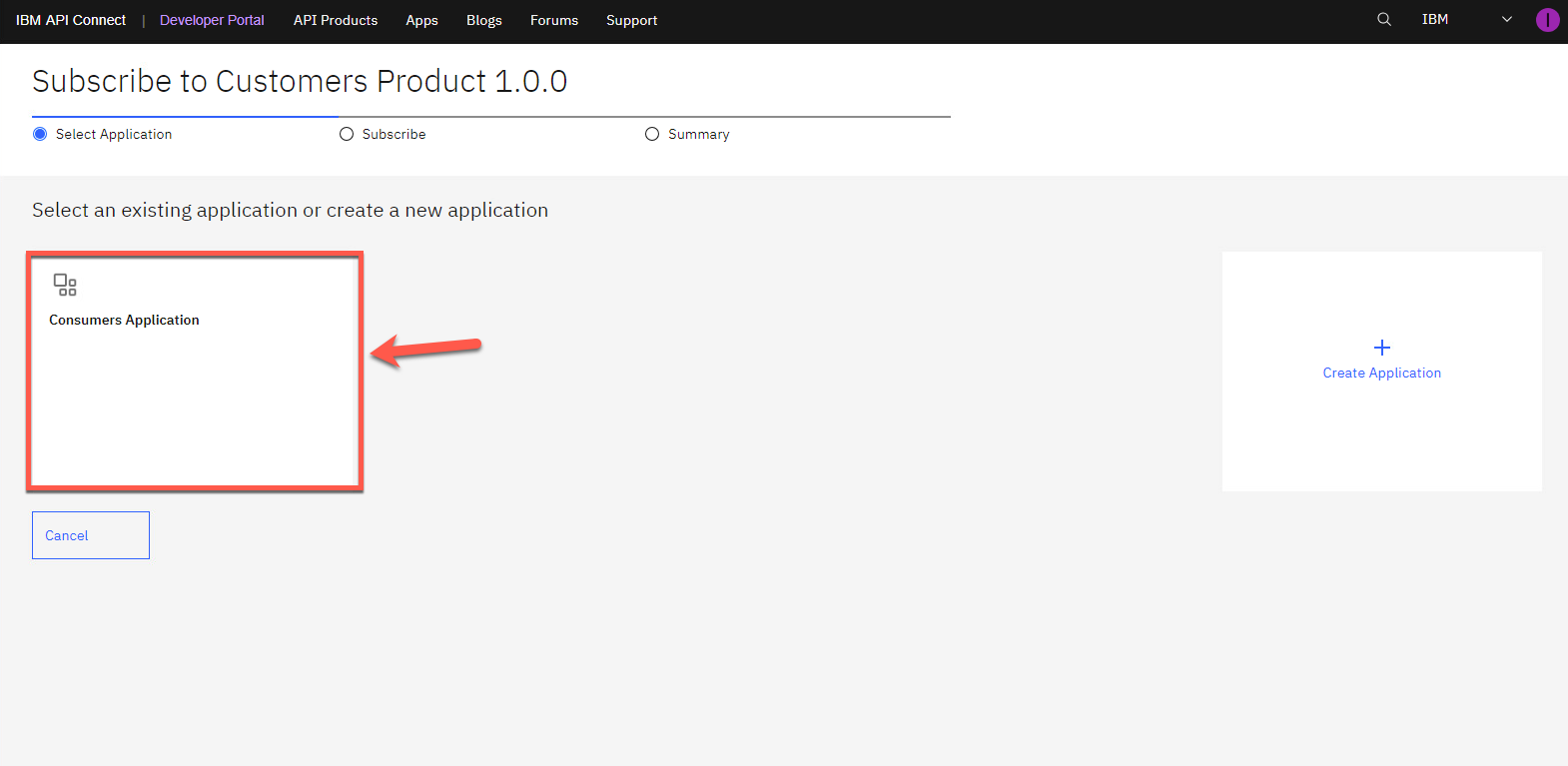This screenshot has height=766, width=1568.
Task: Choose the Consumers Application card title
Action: [124, 320]
